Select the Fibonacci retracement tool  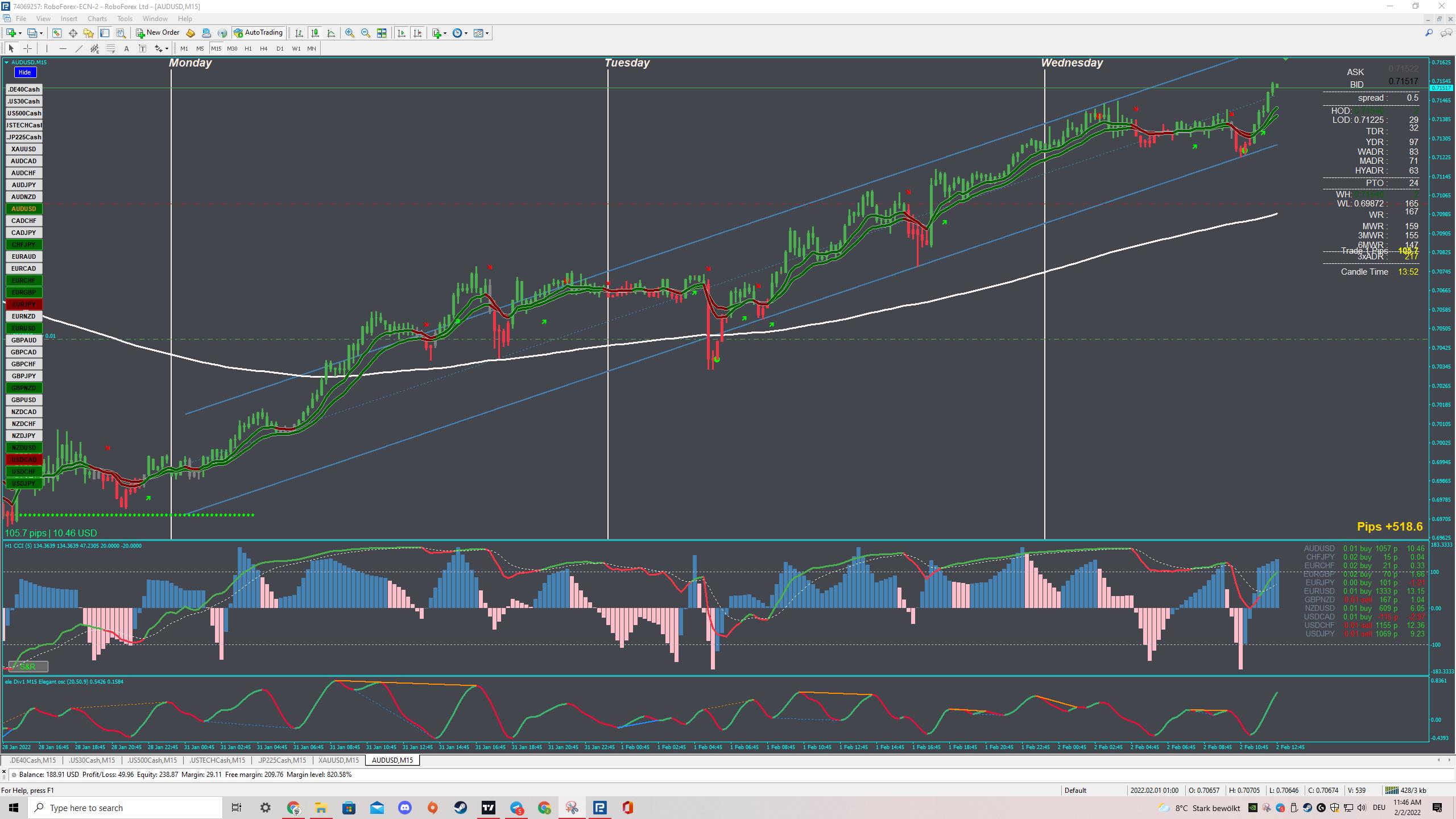[x=111, y=48]
